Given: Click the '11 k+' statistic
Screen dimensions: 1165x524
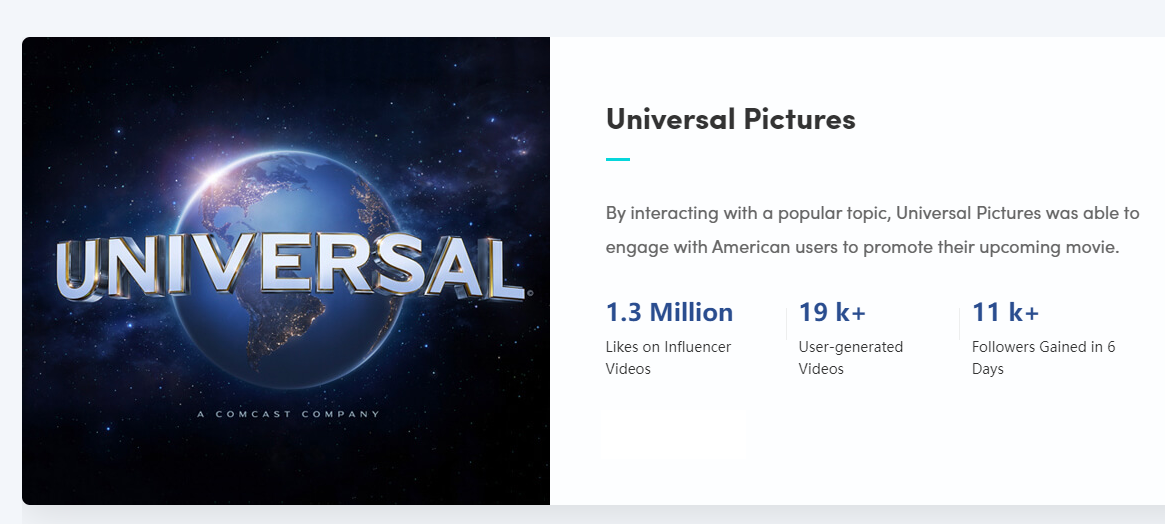Looking at the screenshot, I should click(1005, 312).
